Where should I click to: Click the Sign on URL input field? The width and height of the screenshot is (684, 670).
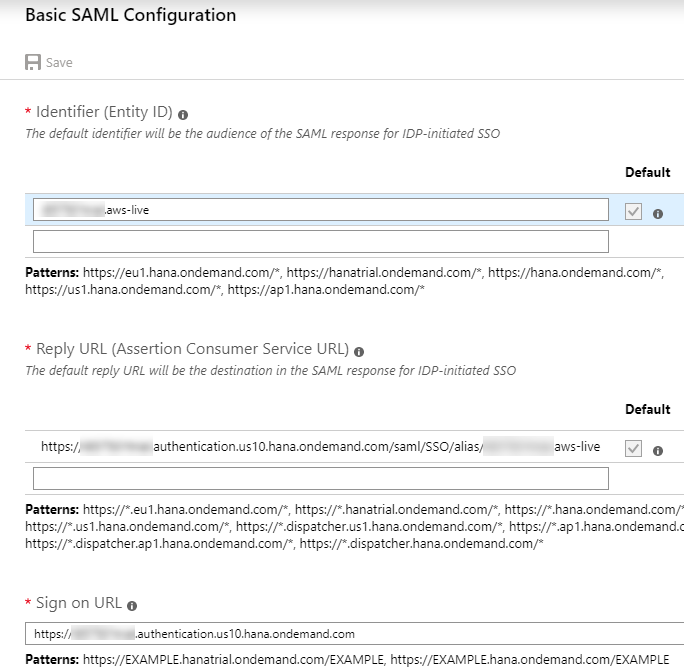[350, 633]
